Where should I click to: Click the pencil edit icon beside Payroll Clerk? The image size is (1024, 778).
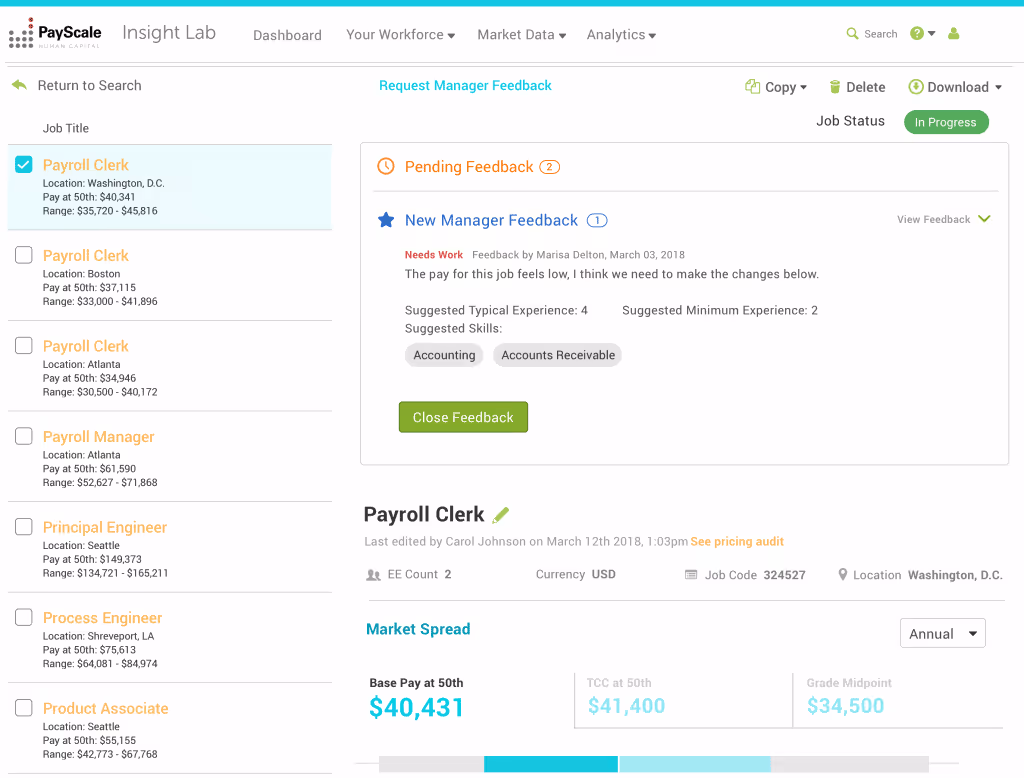tap(501, 513)
